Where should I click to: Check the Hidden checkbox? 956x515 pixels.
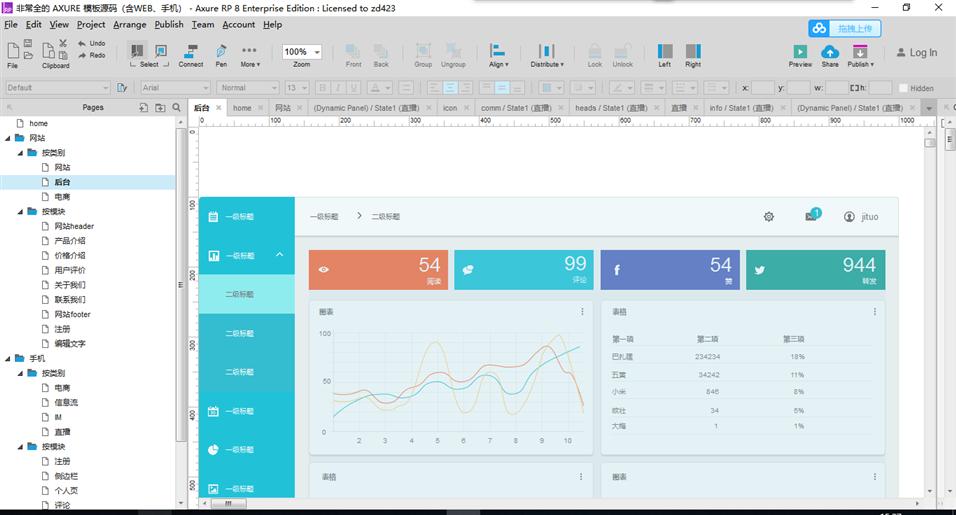(903, 88)
